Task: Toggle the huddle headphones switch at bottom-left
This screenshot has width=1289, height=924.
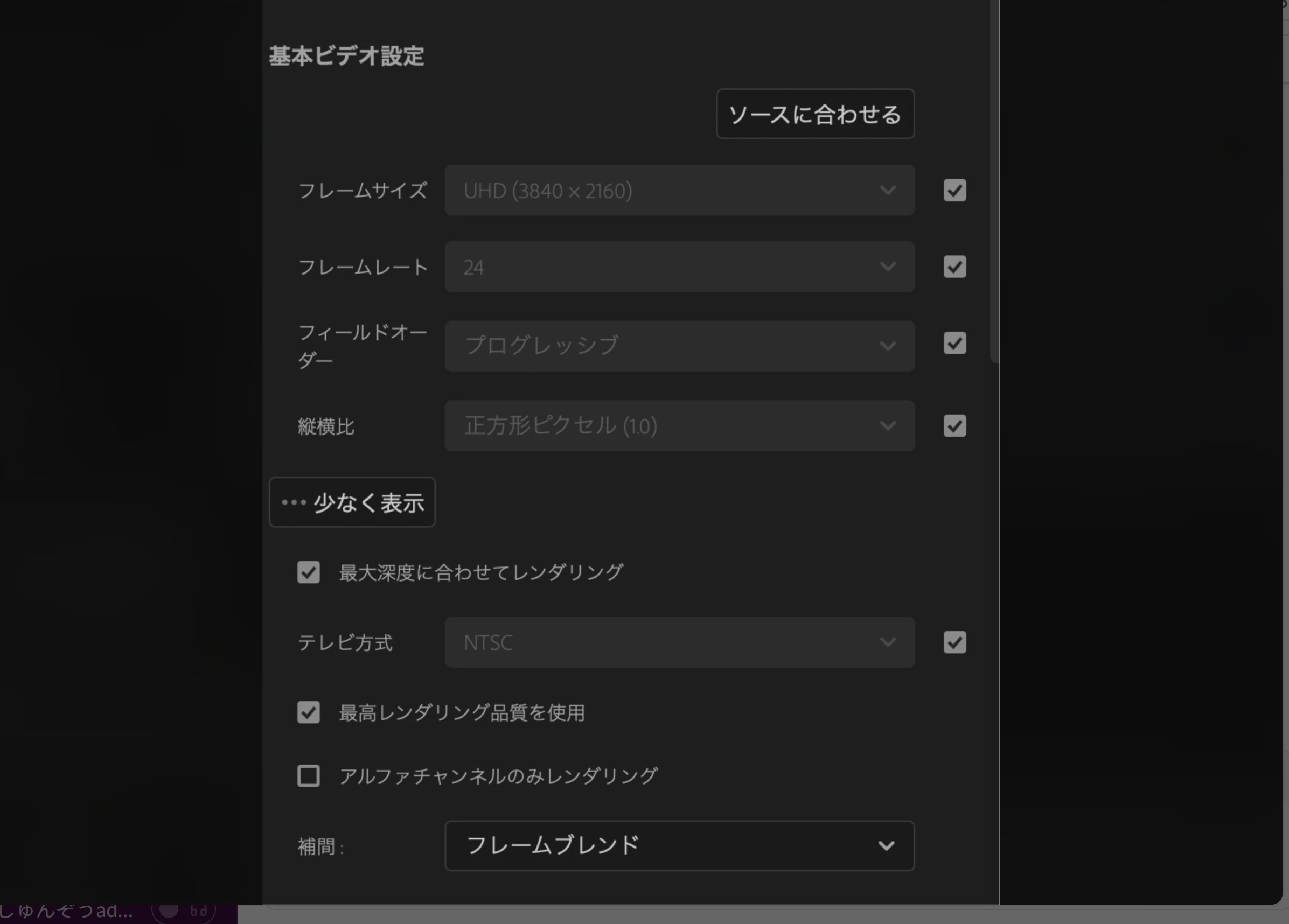Action: (183, 911)
